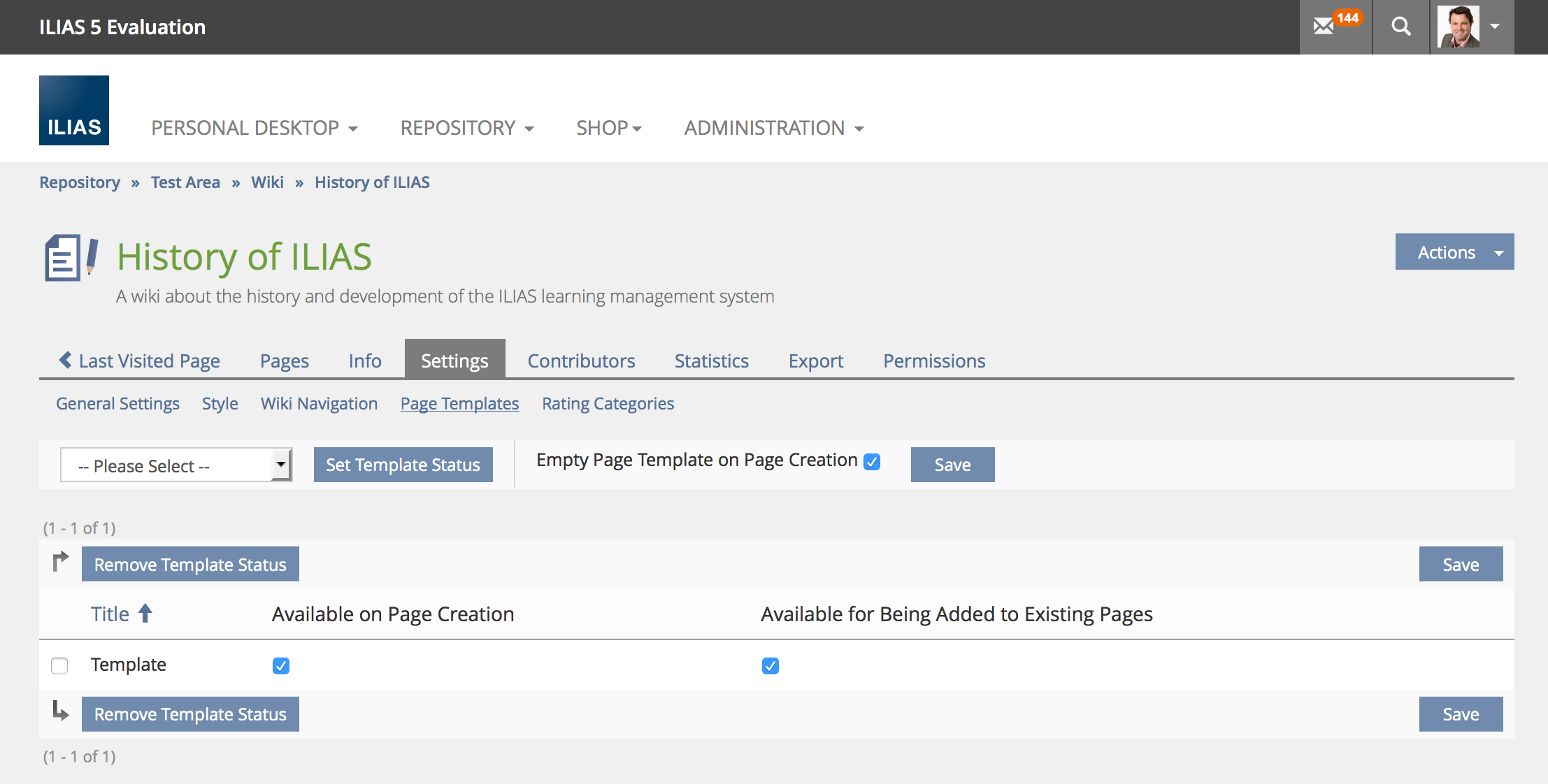Uncheck Template's Available on Page Creation
Screen dimensions: 1548x784
[x=281, y=665]
